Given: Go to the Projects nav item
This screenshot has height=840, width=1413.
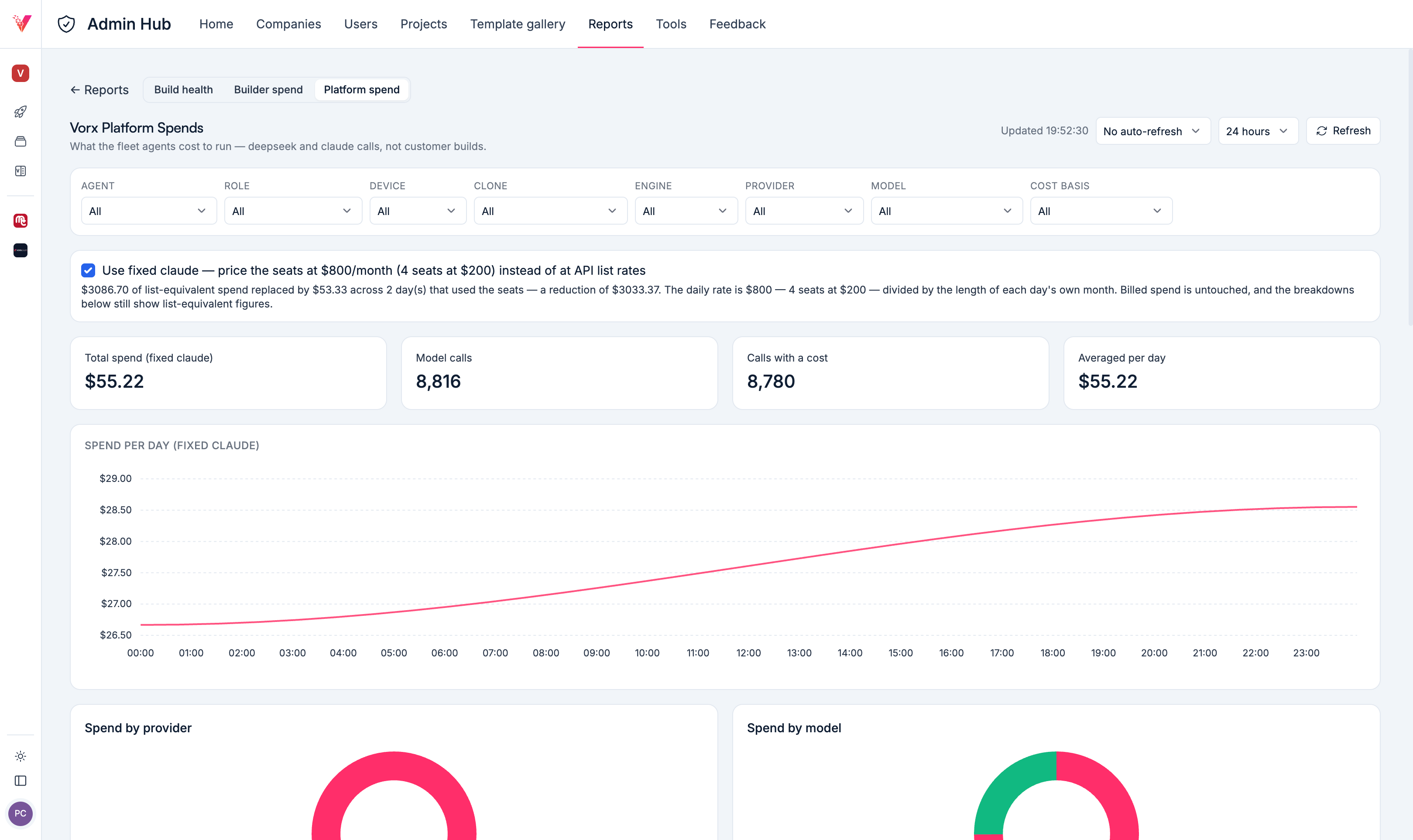Looking at the screenshot, I should 424,24.
